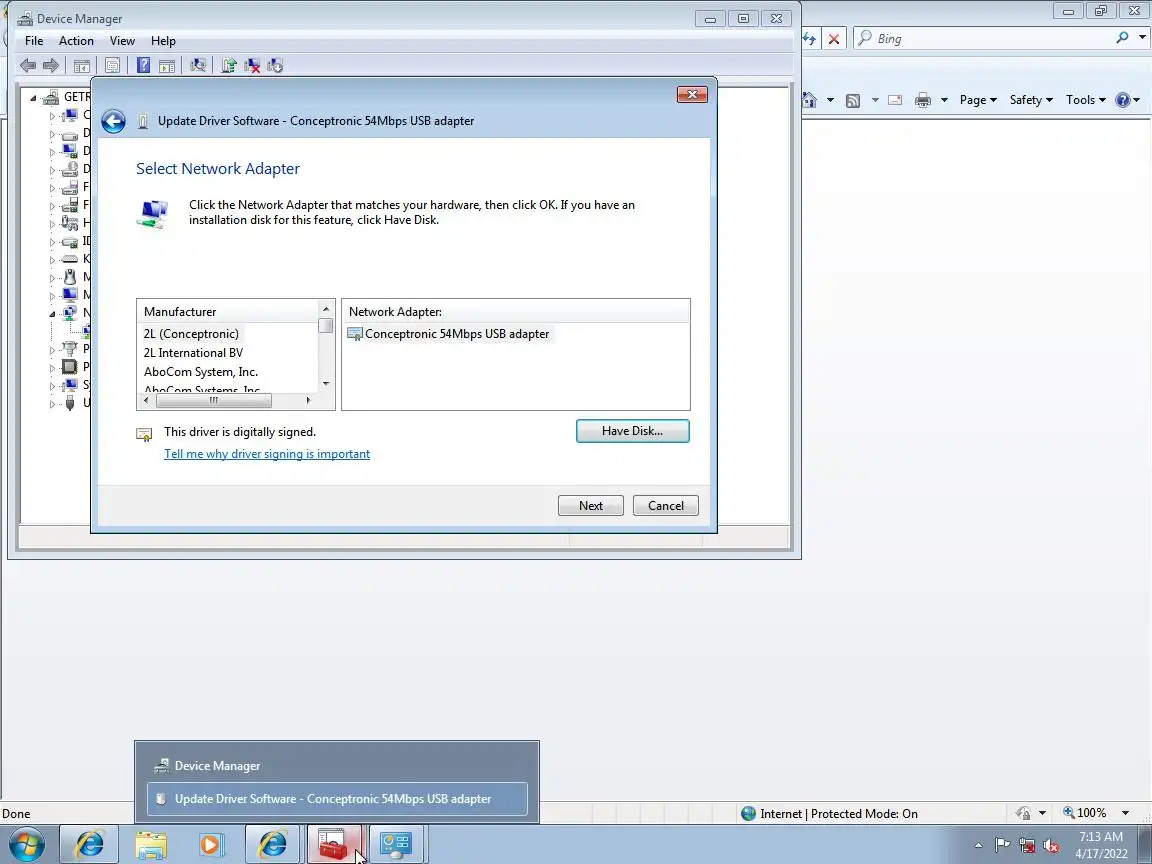Click the Help icon in Internet Explorer command bar
Screen dimensions: 1152x864
(1123, 100)
